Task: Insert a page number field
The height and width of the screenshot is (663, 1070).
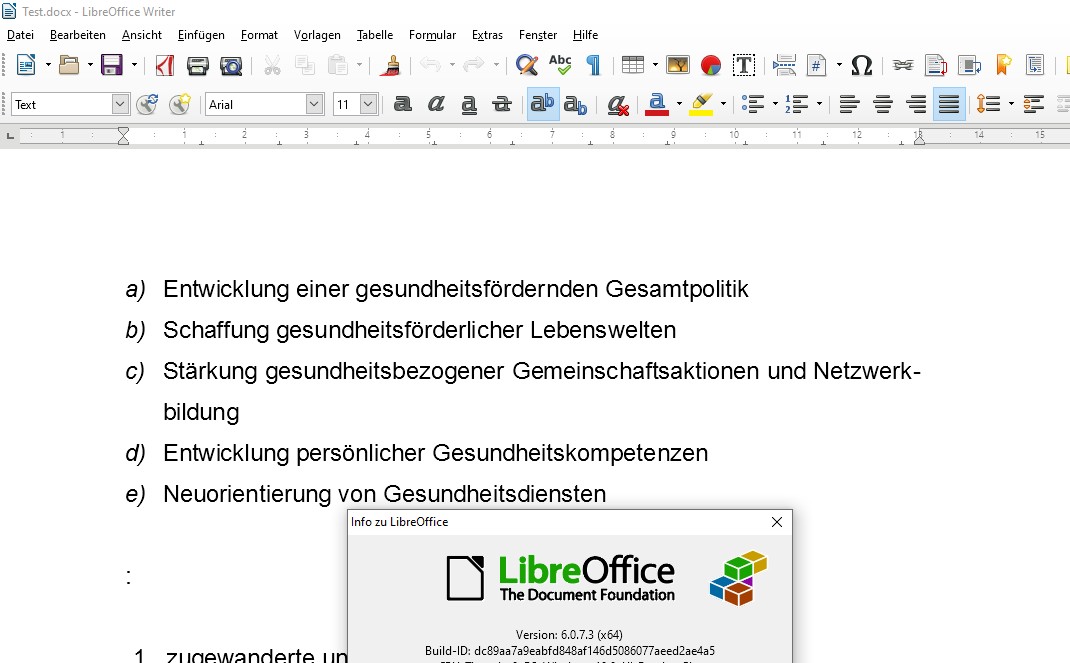Action: (x=817, y=65)
